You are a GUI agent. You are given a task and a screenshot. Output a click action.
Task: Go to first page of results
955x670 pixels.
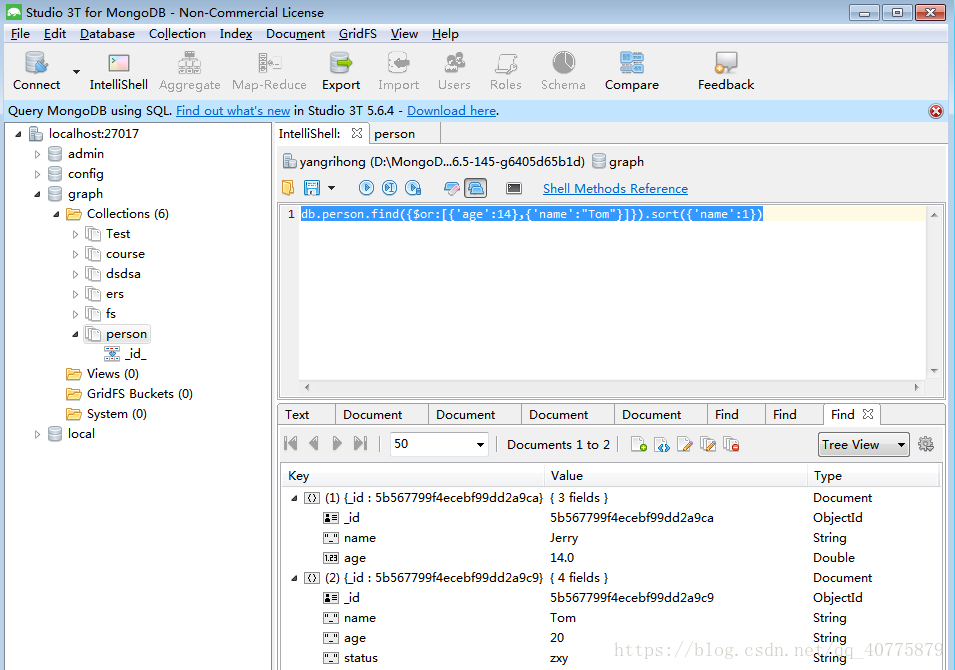(291, 444)
